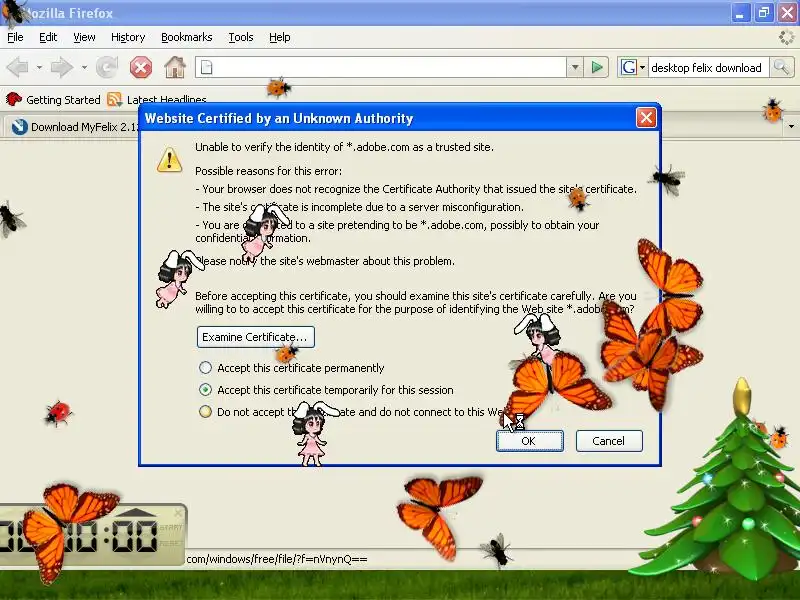The width and height of the screenshot is (800, 600).
Task: Open the File menu
Action: click(15, 37)
